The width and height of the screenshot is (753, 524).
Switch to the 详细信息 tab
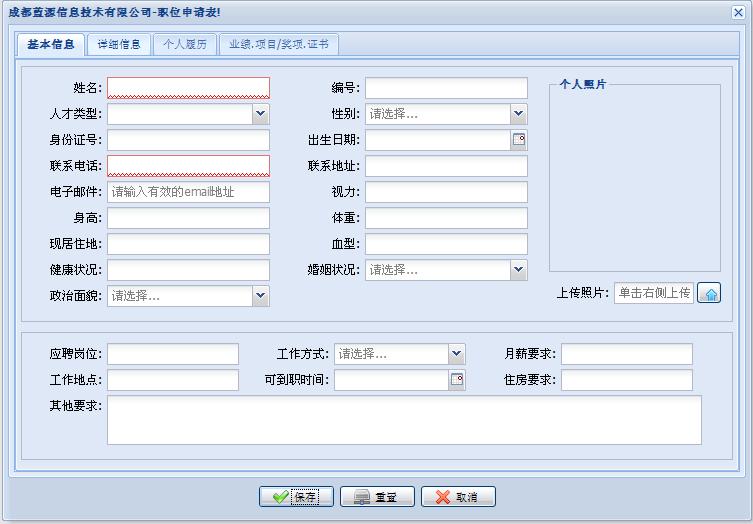119,45
